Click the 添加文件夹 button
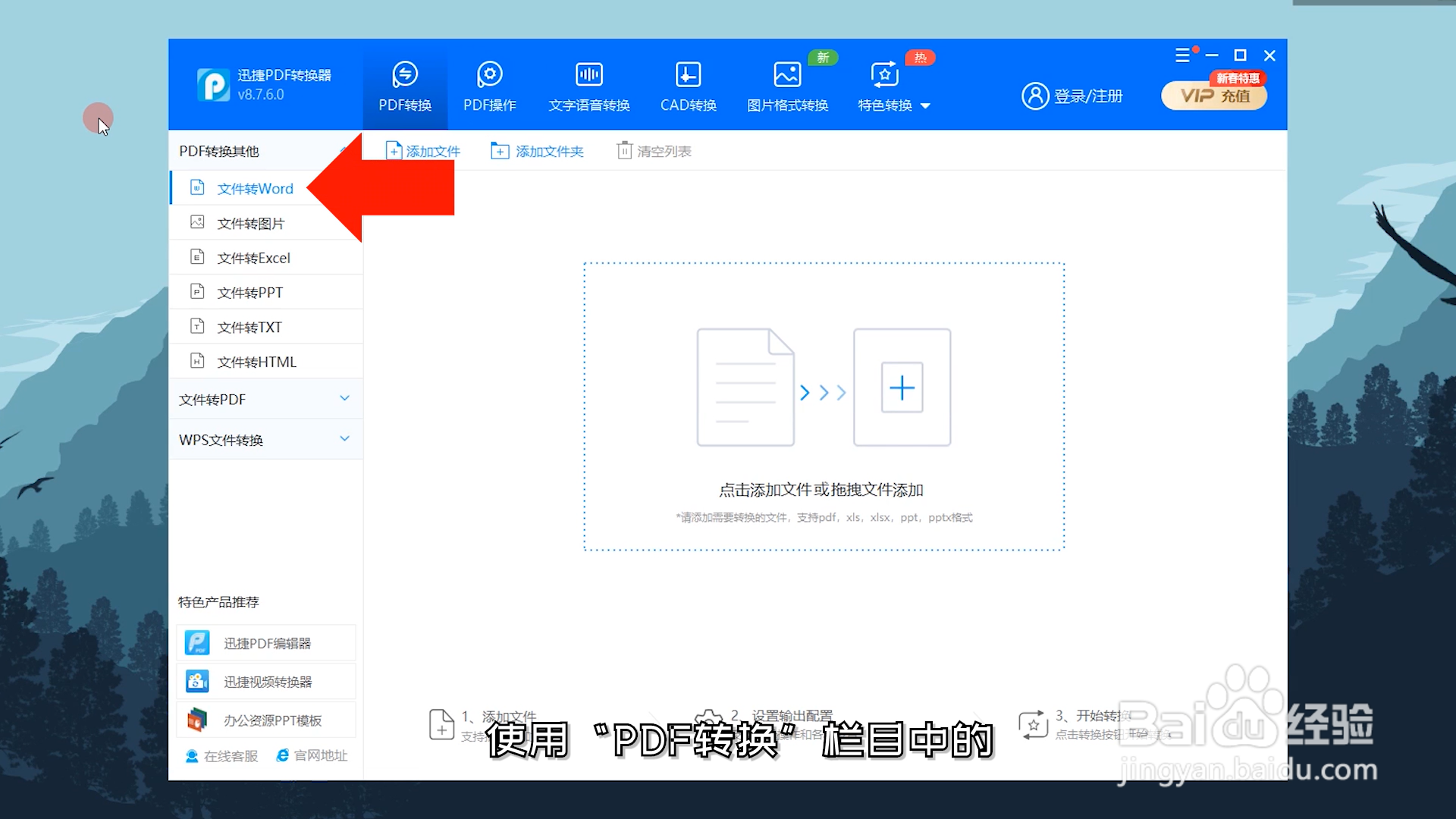 [537, 151]
